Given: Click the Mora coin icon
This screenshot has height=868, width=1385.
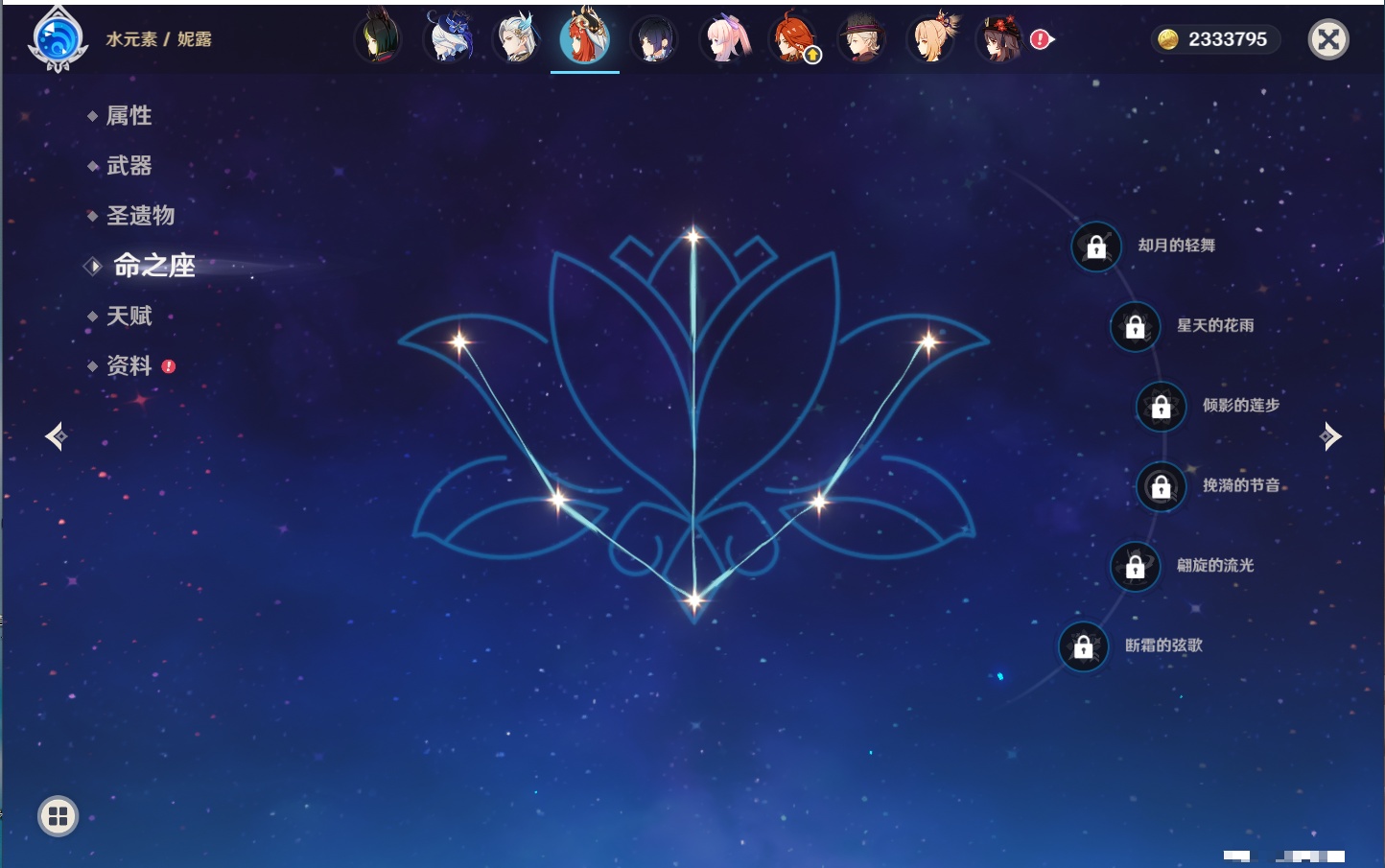Looking at the screenshot, I should point(1167,39).
